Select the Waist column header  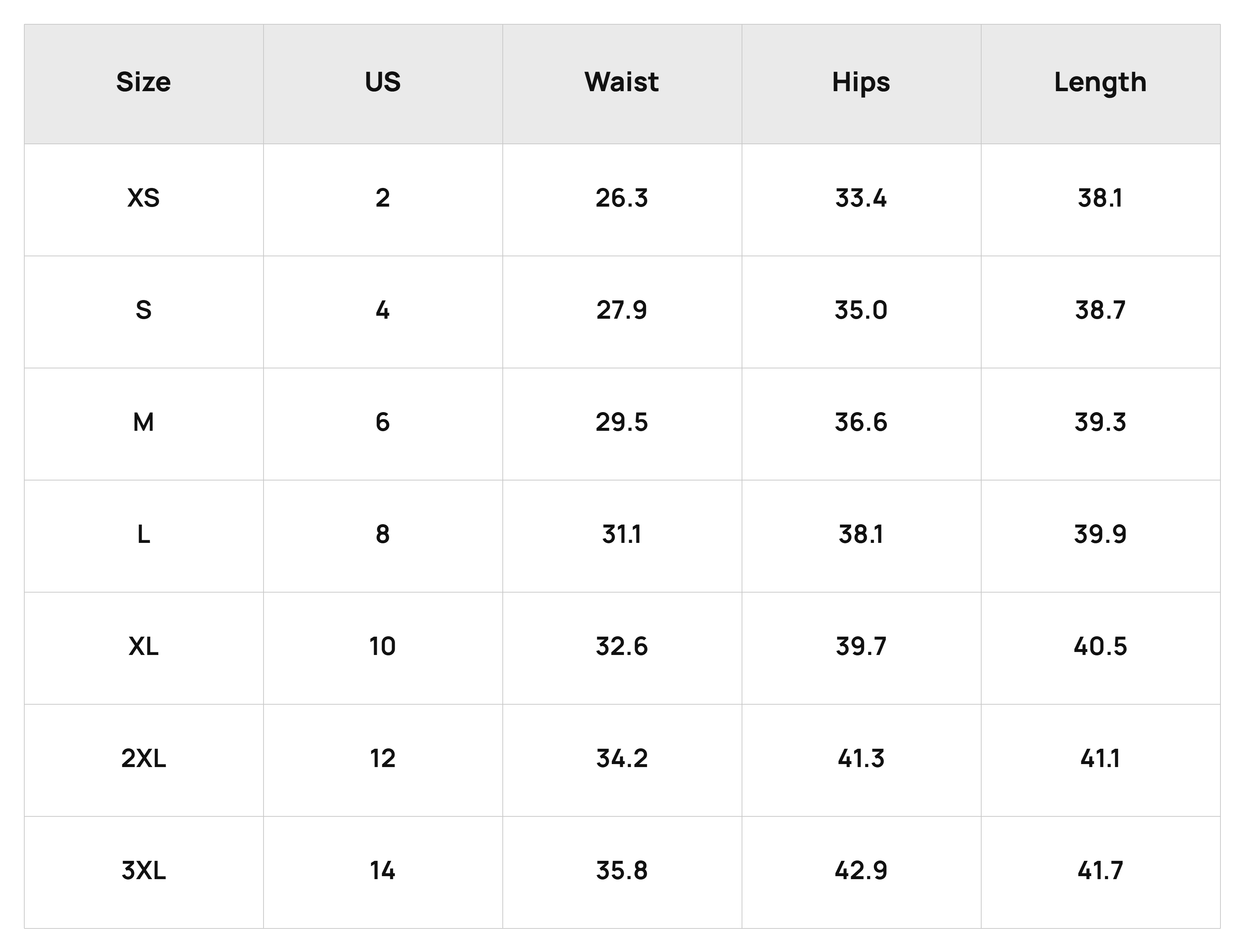tap(622, 83)
